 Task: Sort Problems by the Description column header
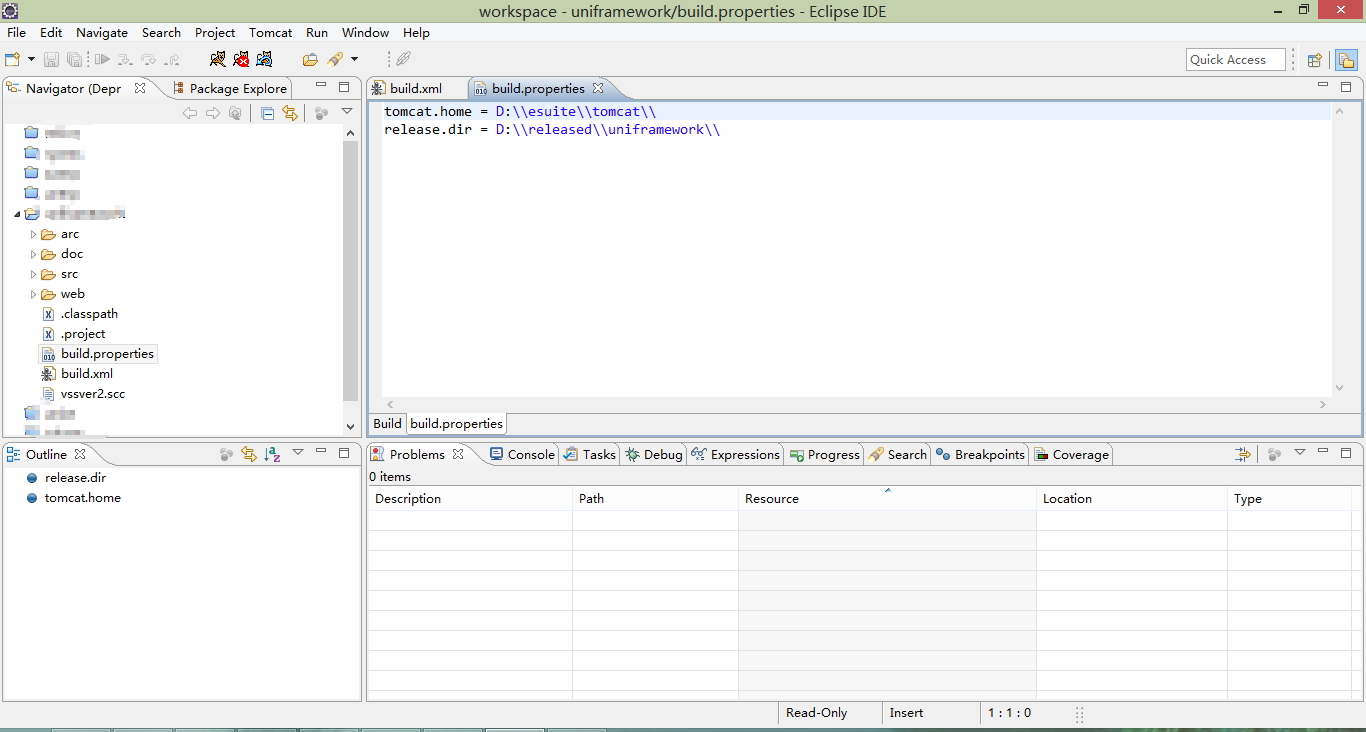470,498
